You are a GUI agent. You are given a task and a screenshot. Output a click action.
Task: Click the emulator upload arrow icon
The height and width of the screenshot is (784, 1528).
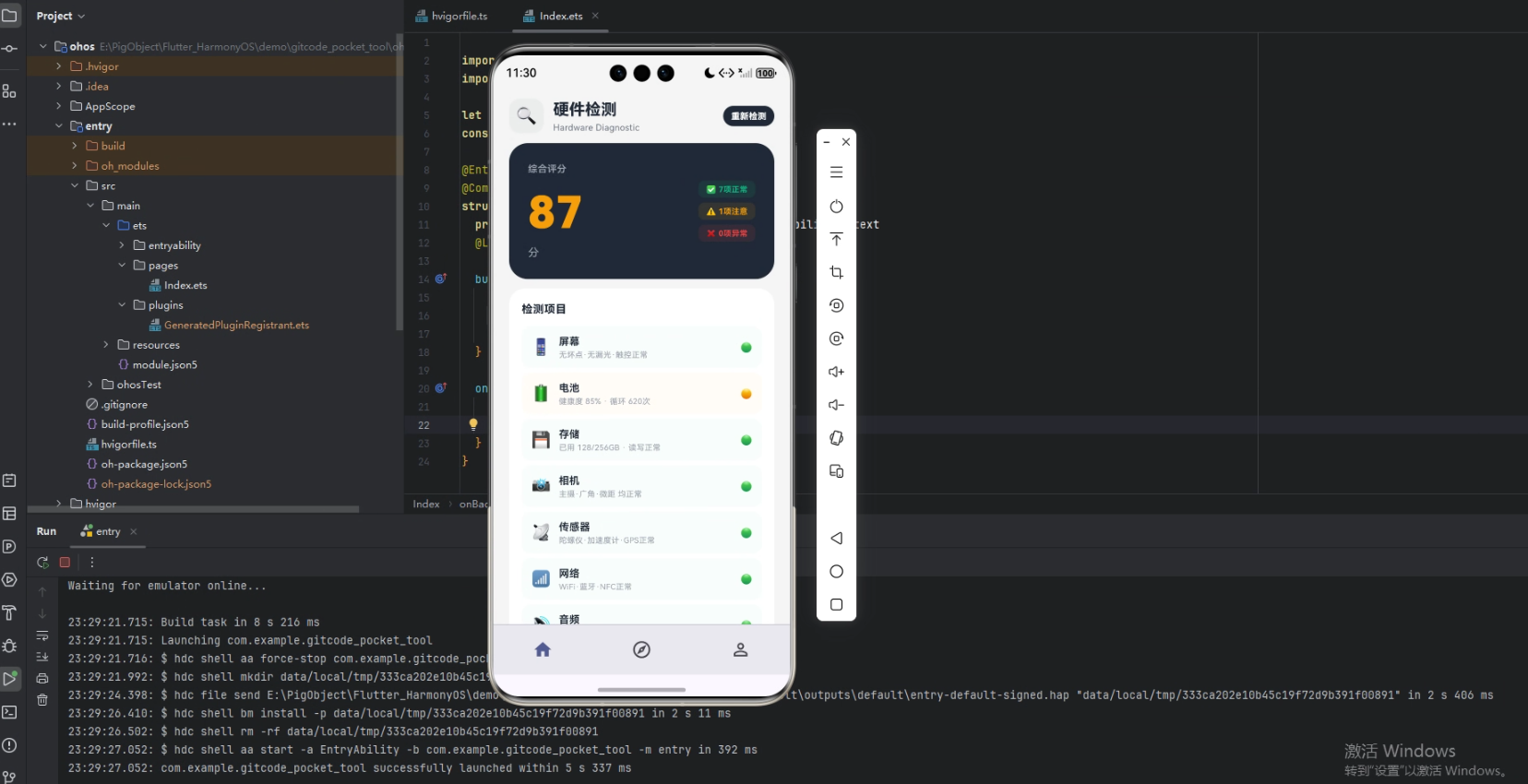click(x=836, y=239)
